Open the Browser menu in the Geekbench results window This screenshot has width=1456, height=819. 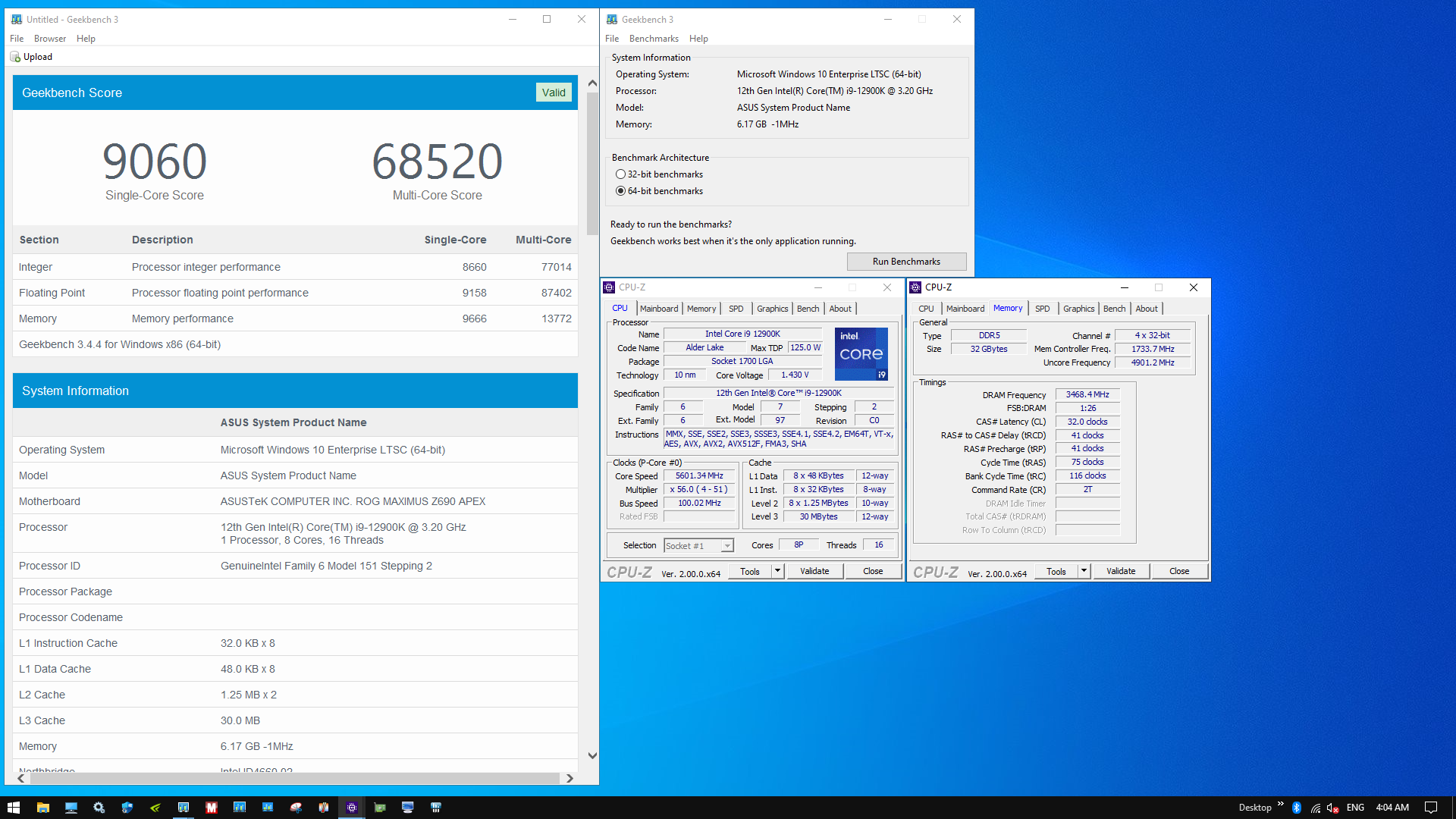click(x=50, y=39)
